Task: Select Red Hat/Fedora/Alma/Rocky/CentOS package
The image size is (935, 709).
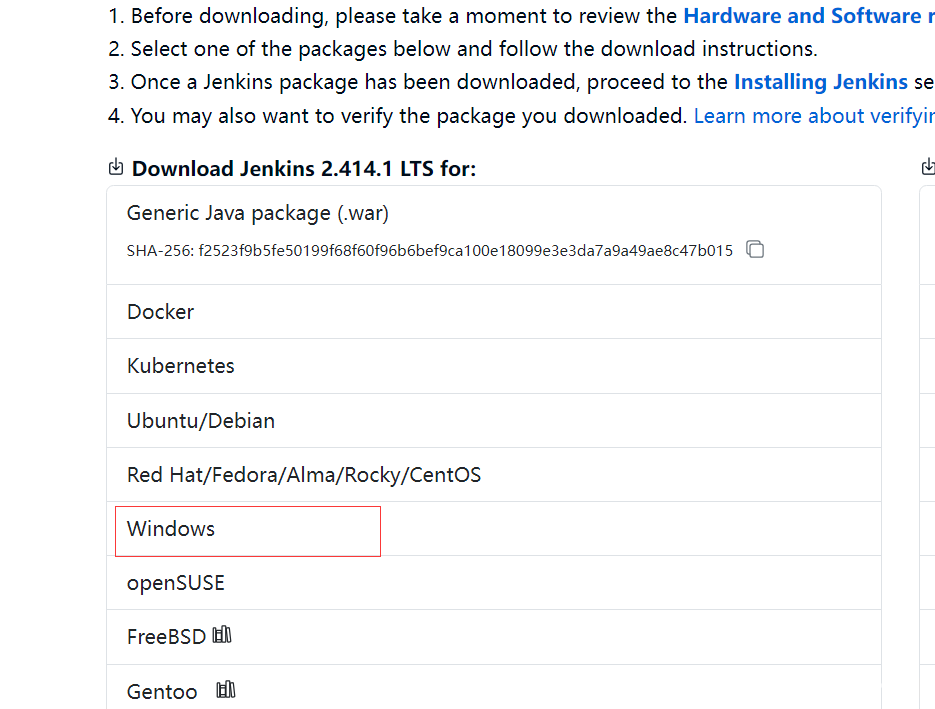Action: pos(494,475)
